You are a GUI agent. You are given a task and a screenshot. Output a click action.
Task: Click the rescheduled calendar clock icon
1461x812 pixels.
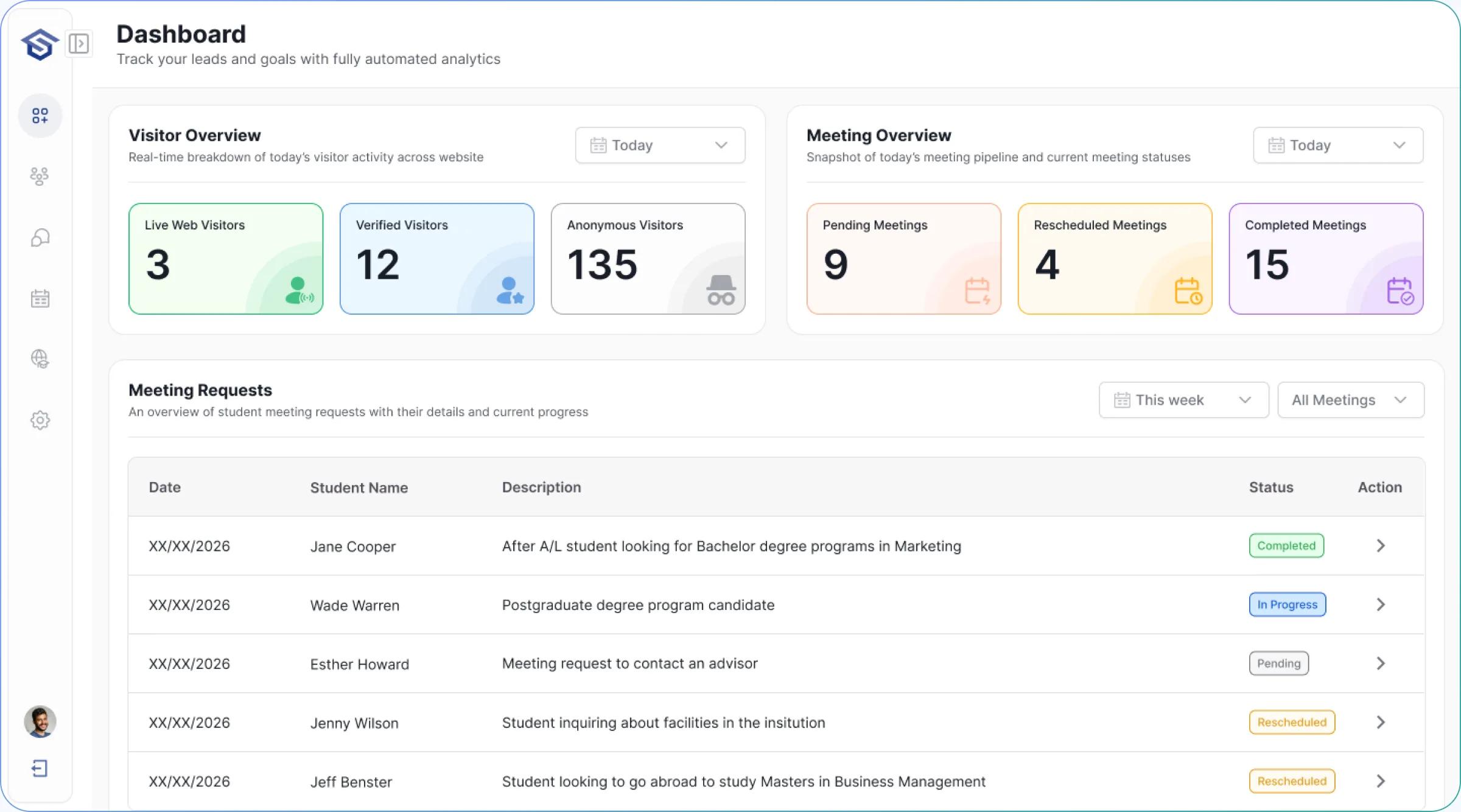click(x=1188, y=291)
